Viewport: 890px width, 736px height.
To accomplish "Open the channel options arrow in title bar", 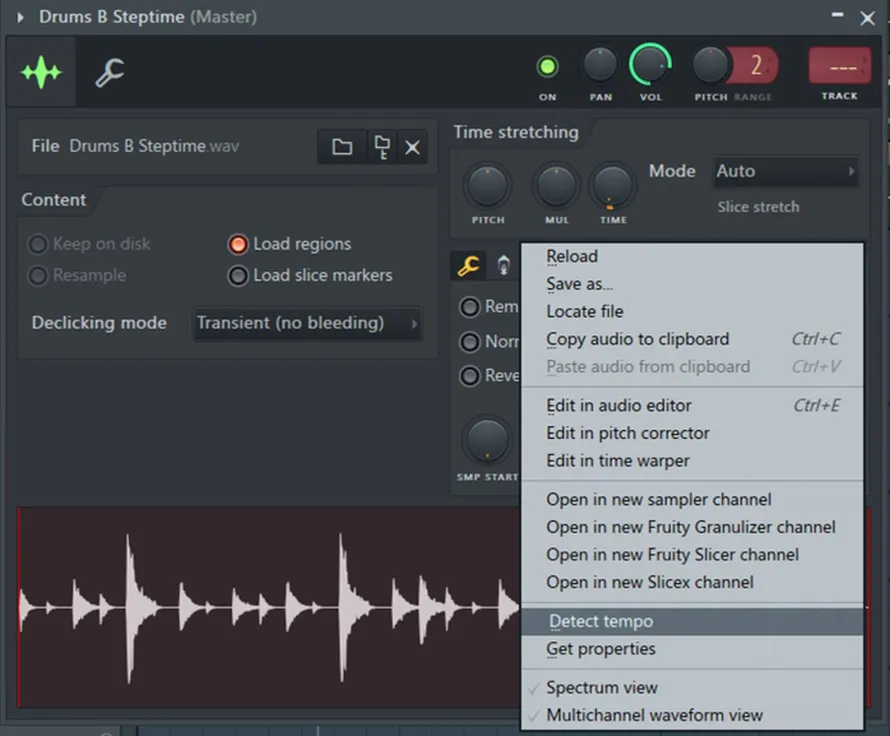I will coord(20,17).
